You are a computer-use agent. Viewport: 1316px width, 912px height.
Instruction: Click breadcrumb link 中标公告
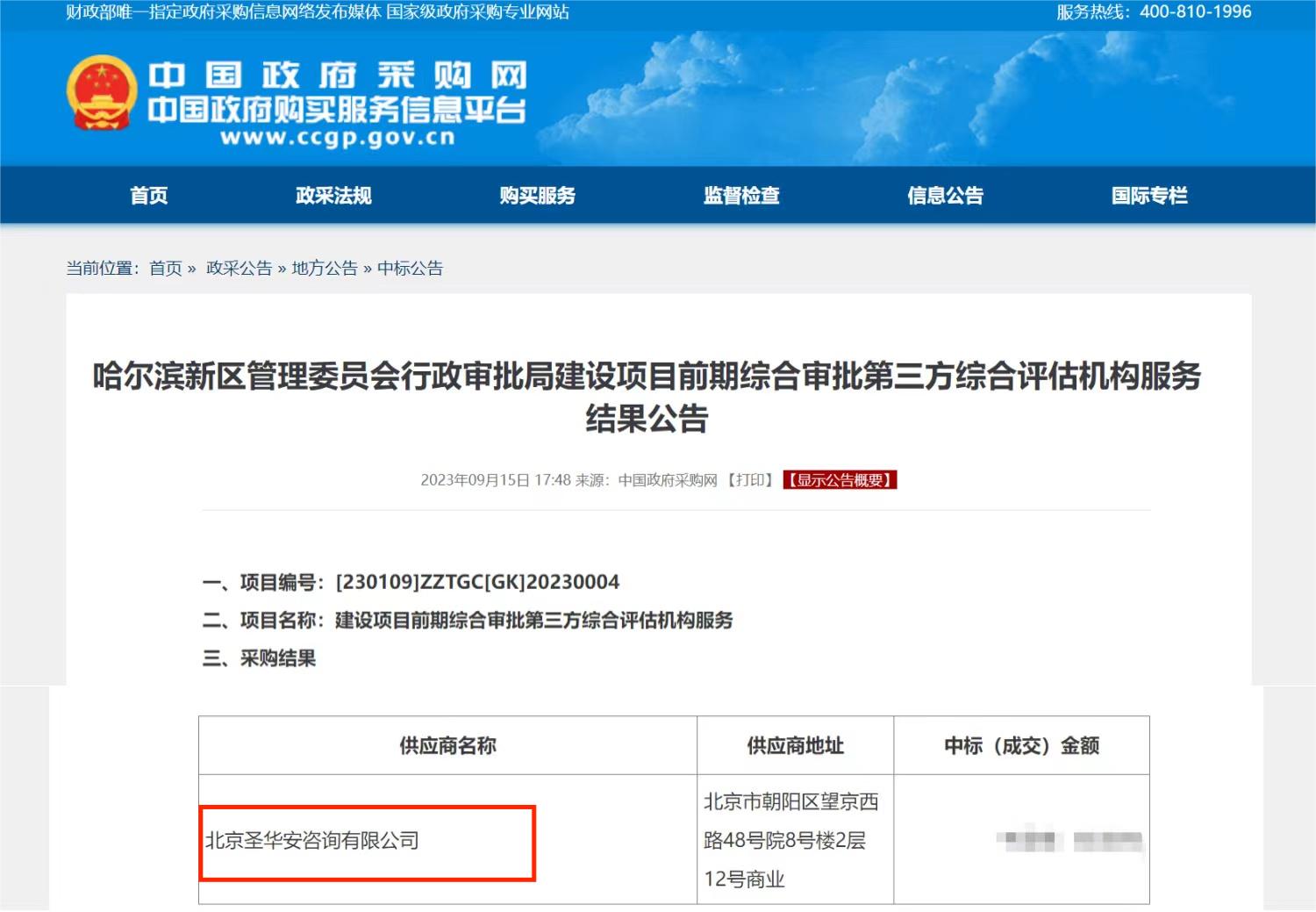point(410,269)
